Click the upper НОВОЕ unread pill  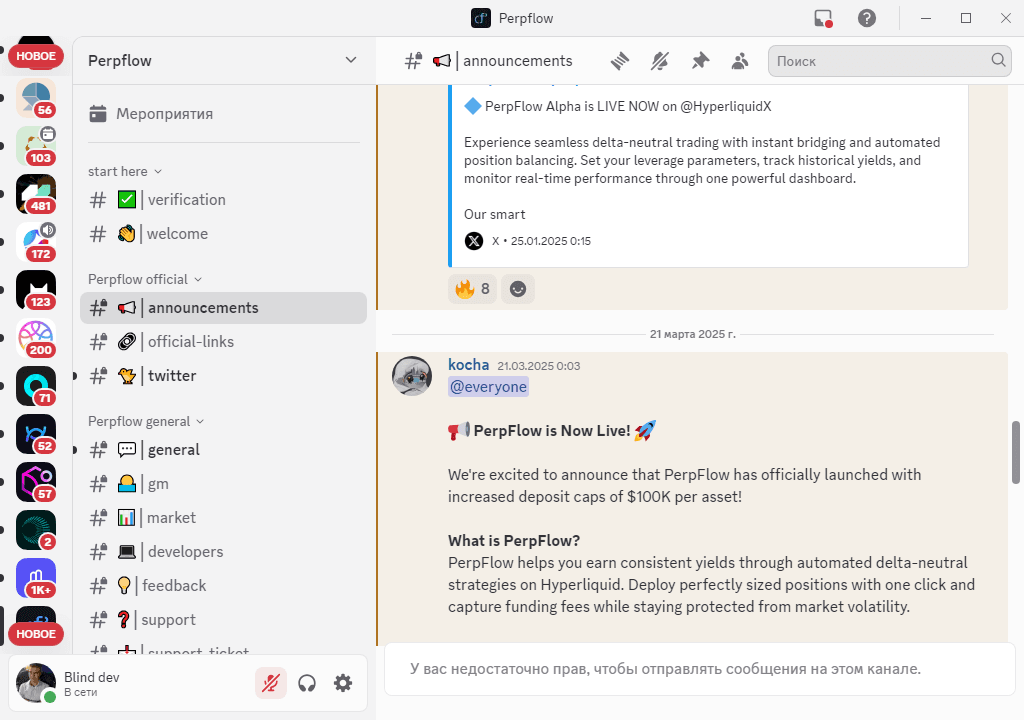pos(36,56)
